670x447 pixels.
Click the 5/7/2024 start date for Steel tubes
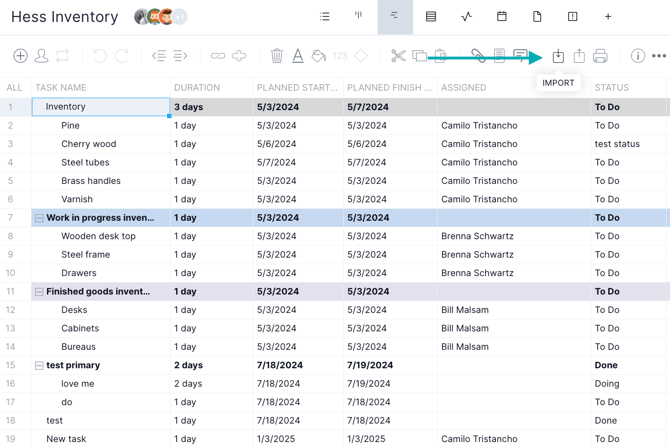tap(276, 162)
